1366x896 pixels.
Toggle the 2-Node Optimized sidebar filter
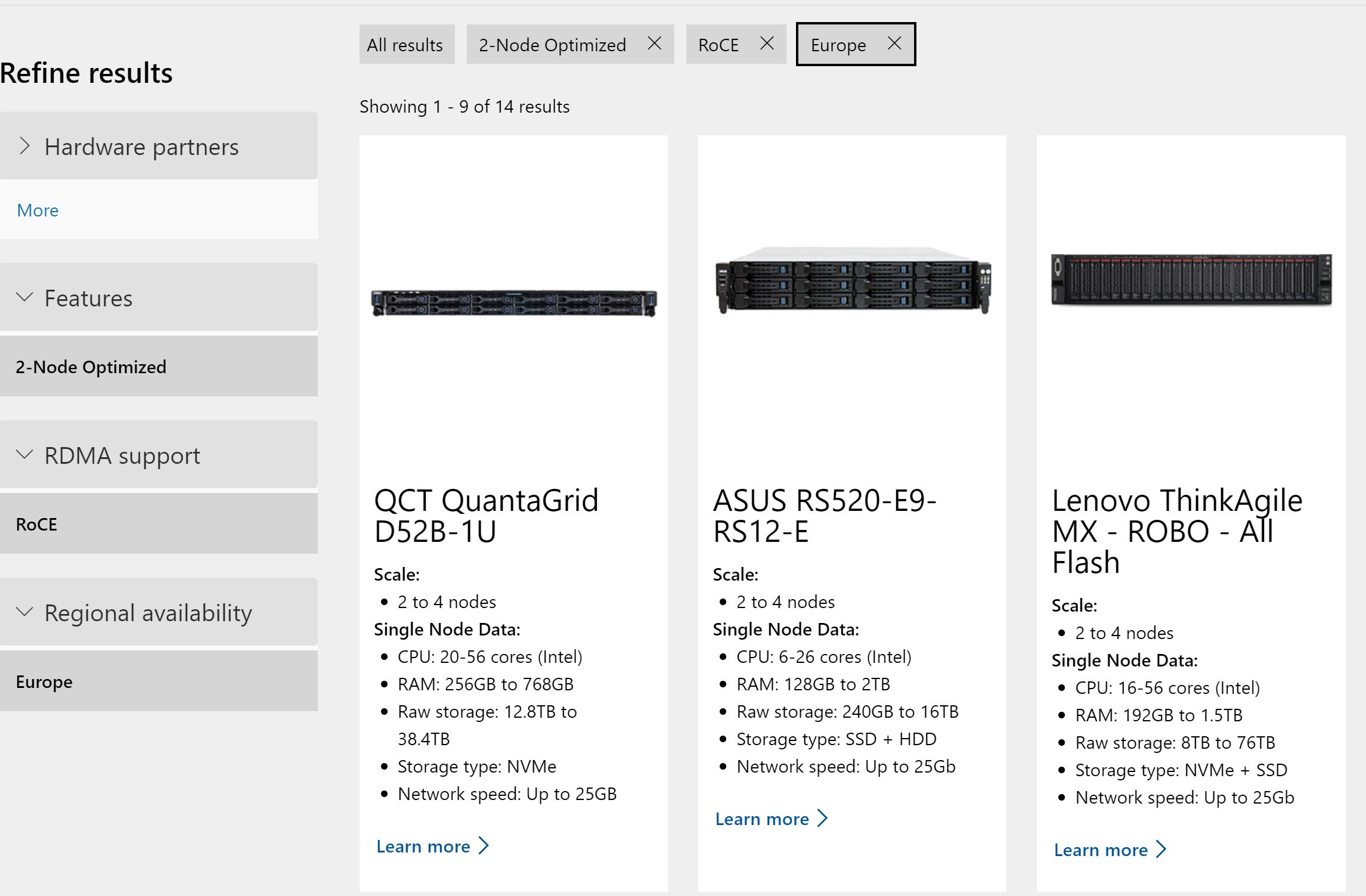coord(159,367)
